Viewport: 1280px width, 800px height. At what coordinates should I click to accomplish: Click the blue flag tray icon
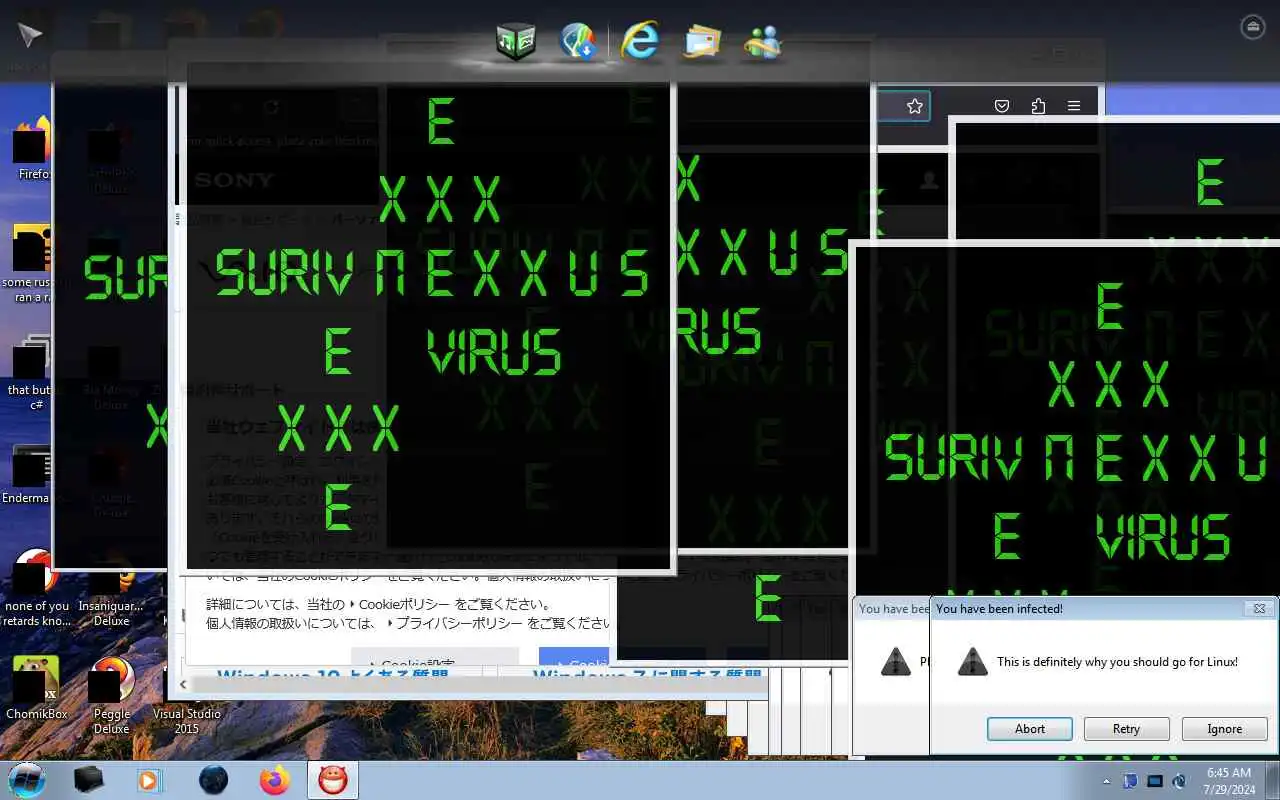tap(1130, 780)
